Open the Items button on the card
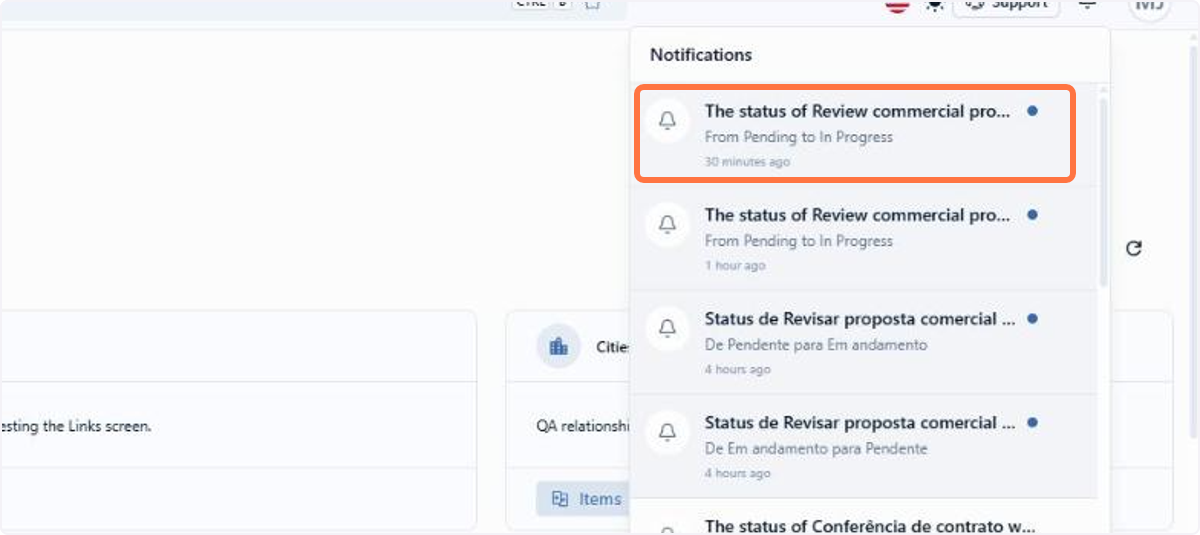1200x535 pixels. (x=586, y=498)
